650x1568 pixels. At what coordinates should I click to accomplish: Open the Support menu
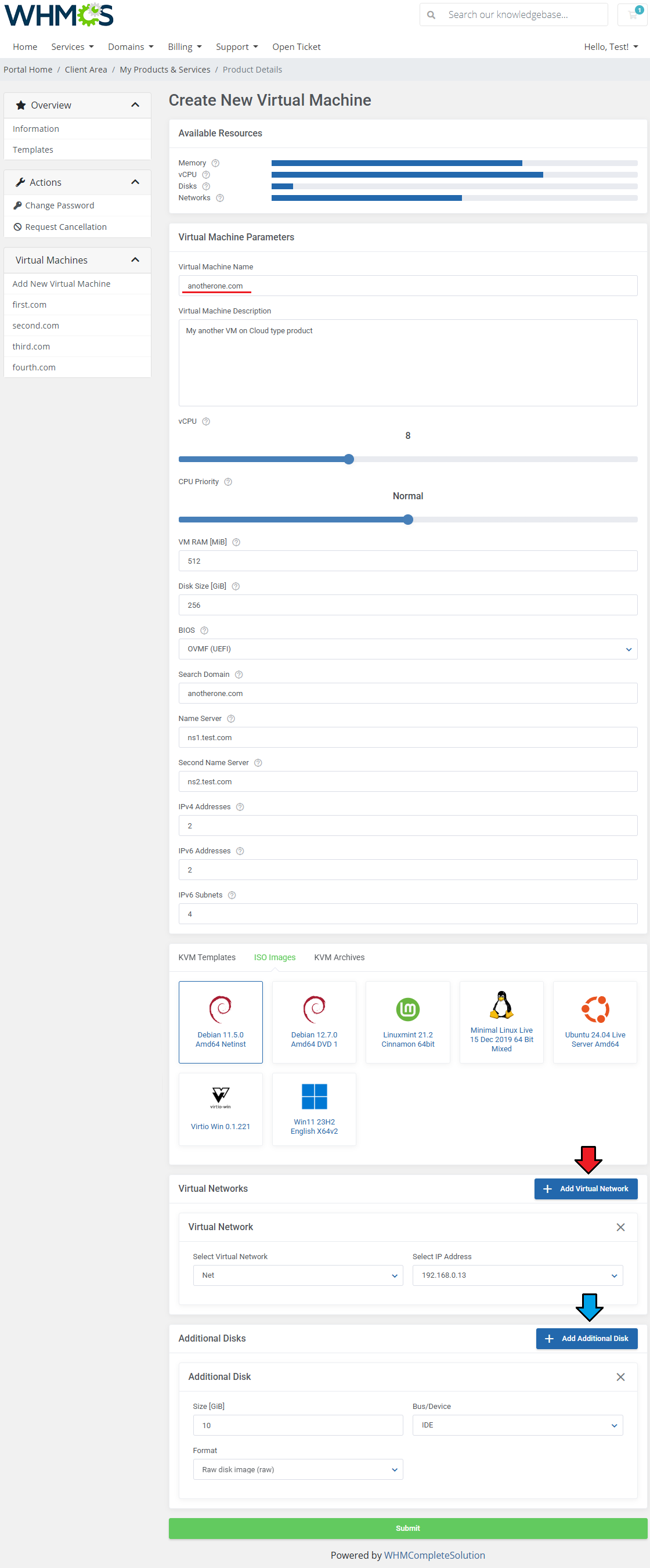237,47
